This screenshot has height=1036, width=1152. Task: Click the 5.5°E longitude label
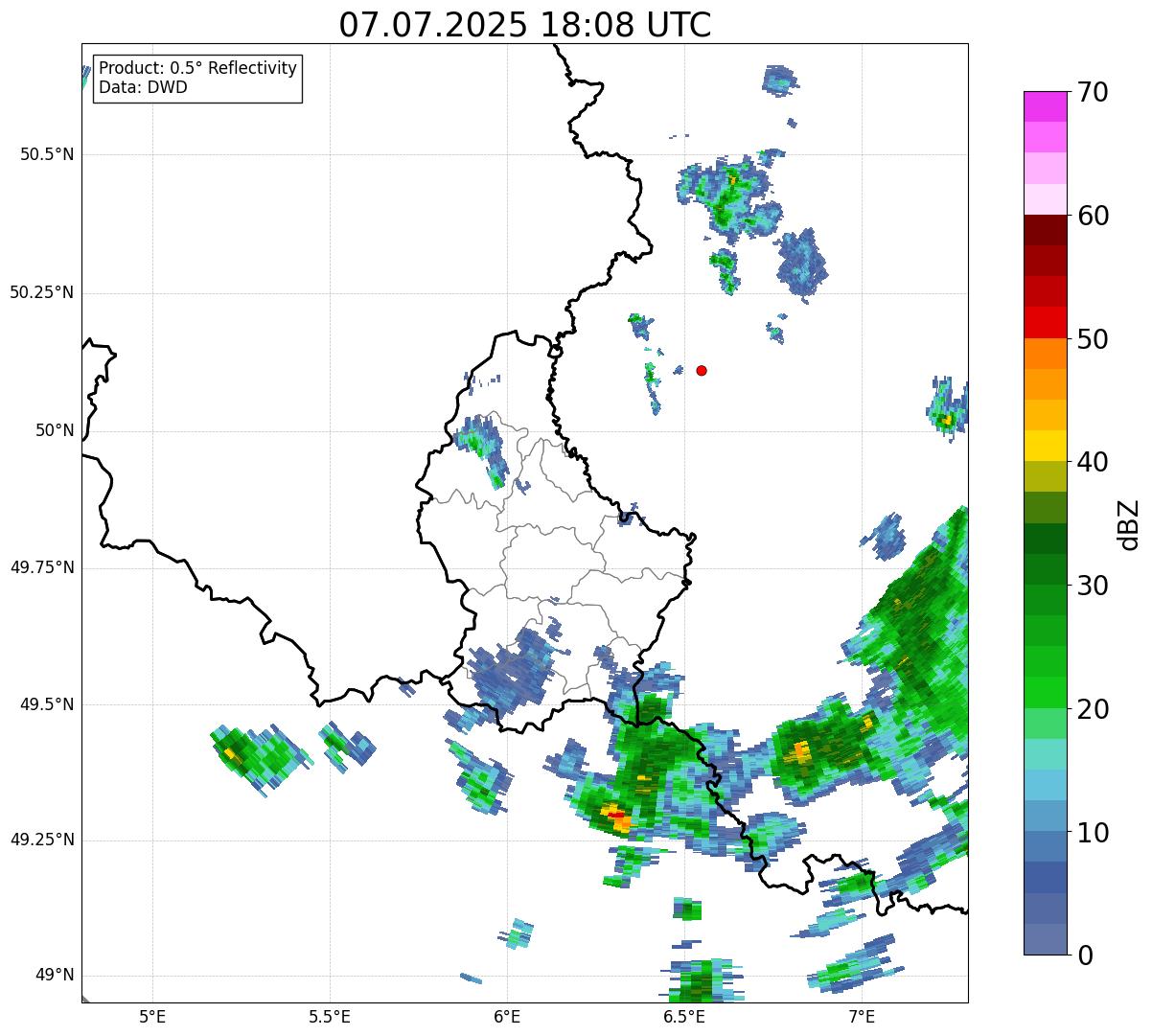330,1016
